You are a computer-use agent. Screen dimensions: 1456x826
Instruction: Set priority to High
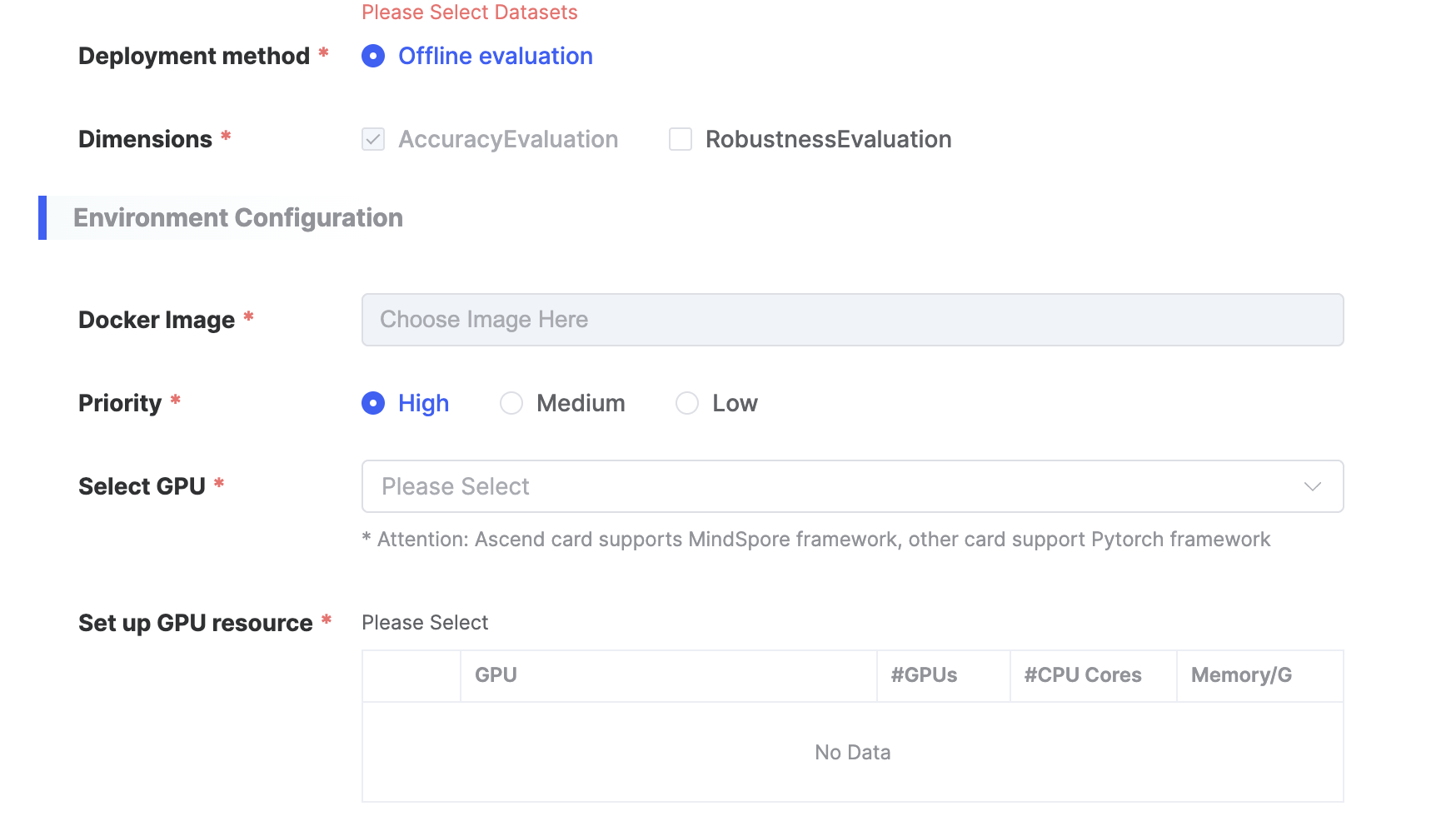point(373,403)
